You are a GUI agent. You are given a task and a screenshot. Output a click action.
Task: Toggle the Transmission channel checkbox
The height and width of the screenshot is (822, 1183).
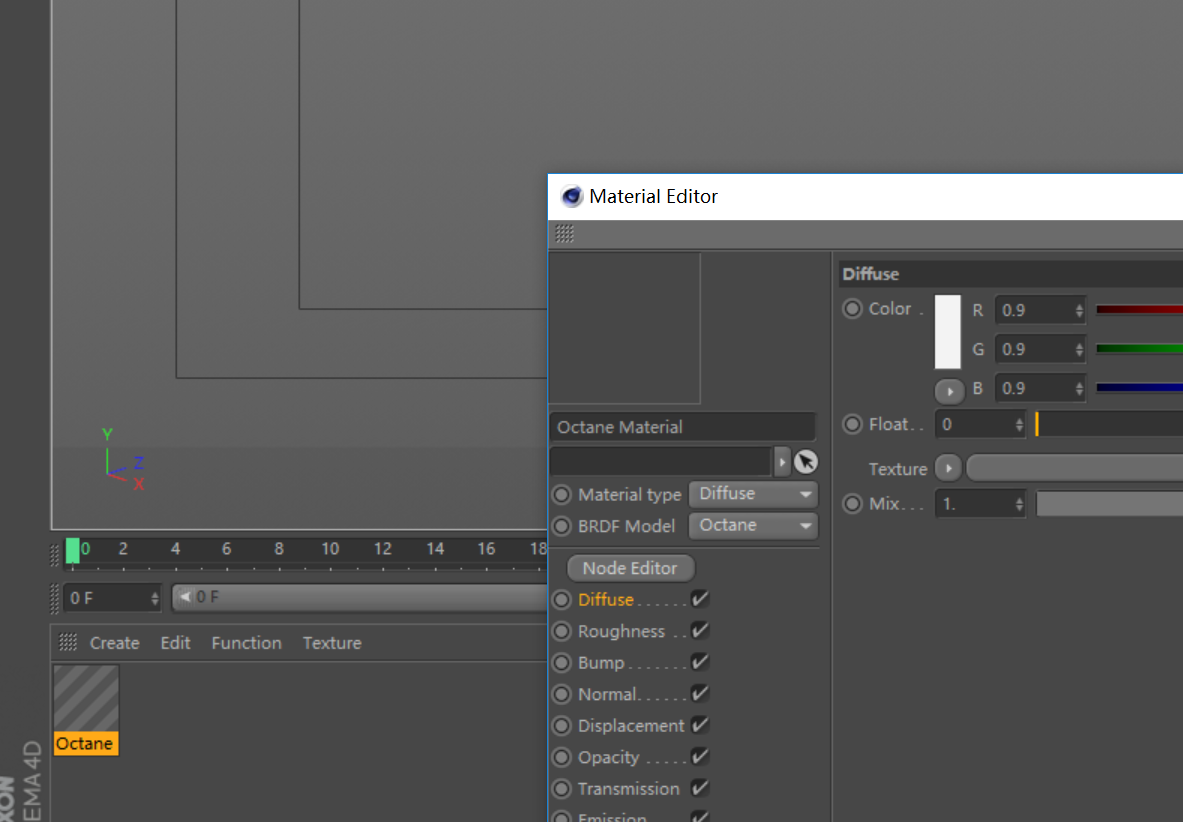click(700, 788)
